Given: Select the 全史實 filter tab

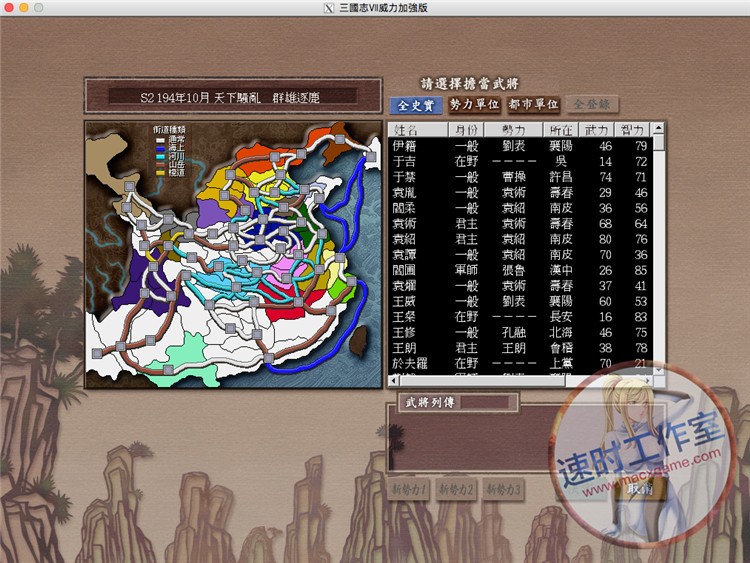Looking at the screenshot, I should pos(416,105).
